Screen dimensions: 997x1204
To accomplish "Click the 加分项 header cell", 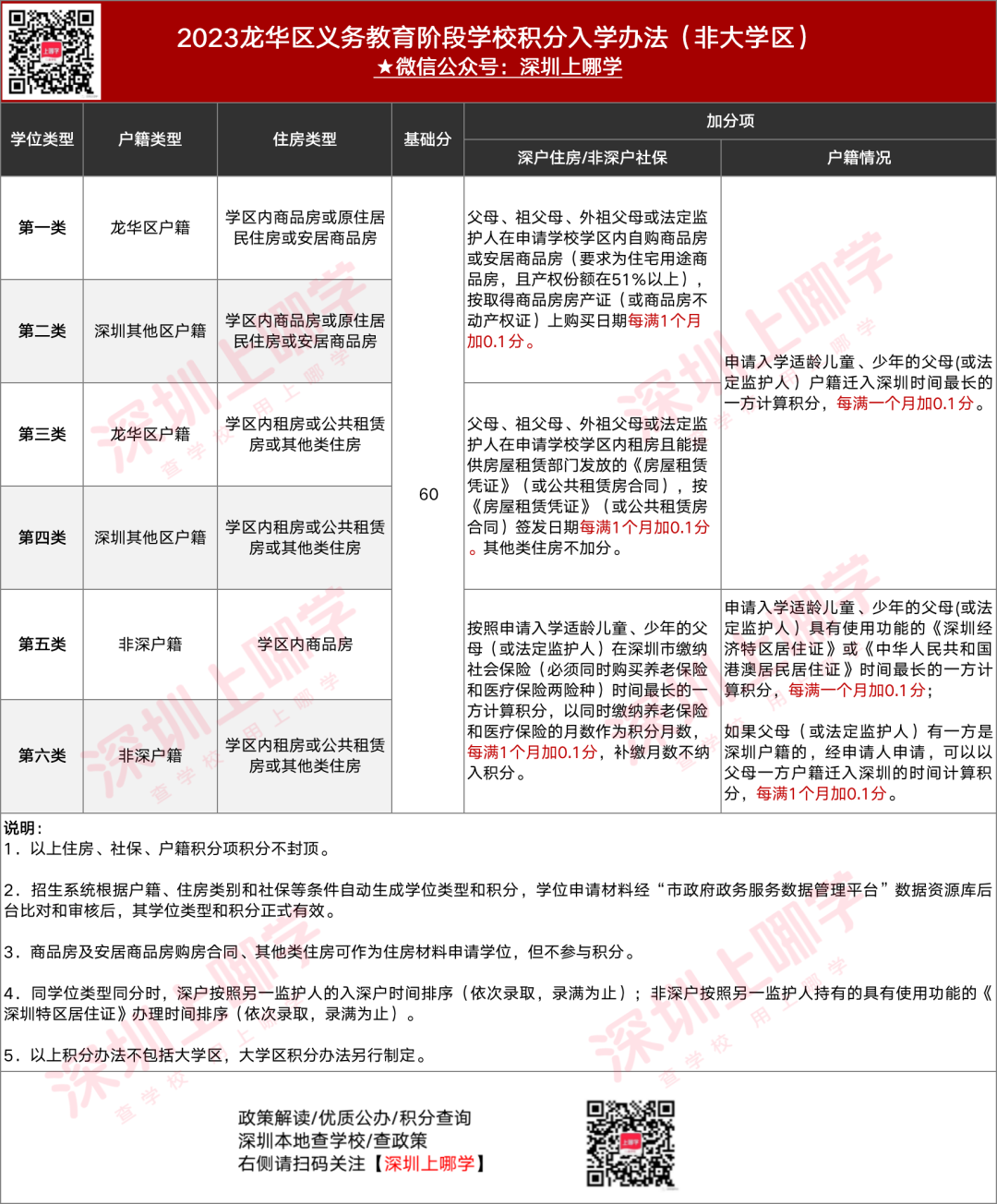I will pyautogui.click(x=730, y=121).
